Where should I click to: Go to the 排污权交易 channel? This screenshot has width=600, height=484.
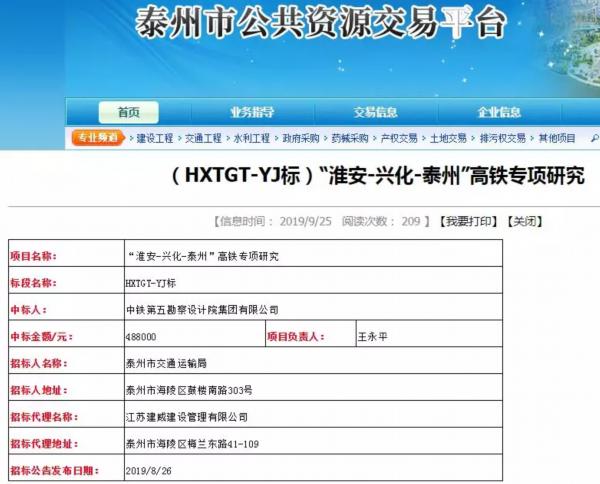pos(502,138)
